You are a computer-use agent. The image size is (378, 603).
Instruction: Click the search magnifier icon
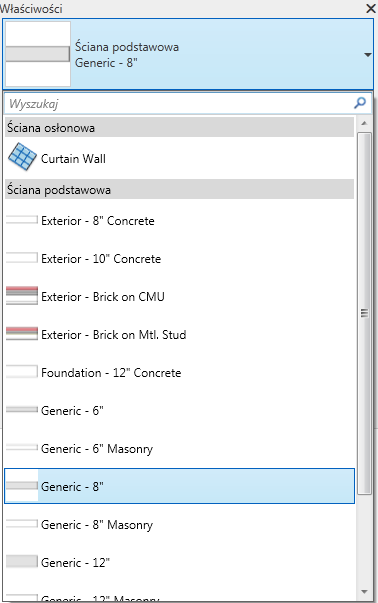pos(360,103)
